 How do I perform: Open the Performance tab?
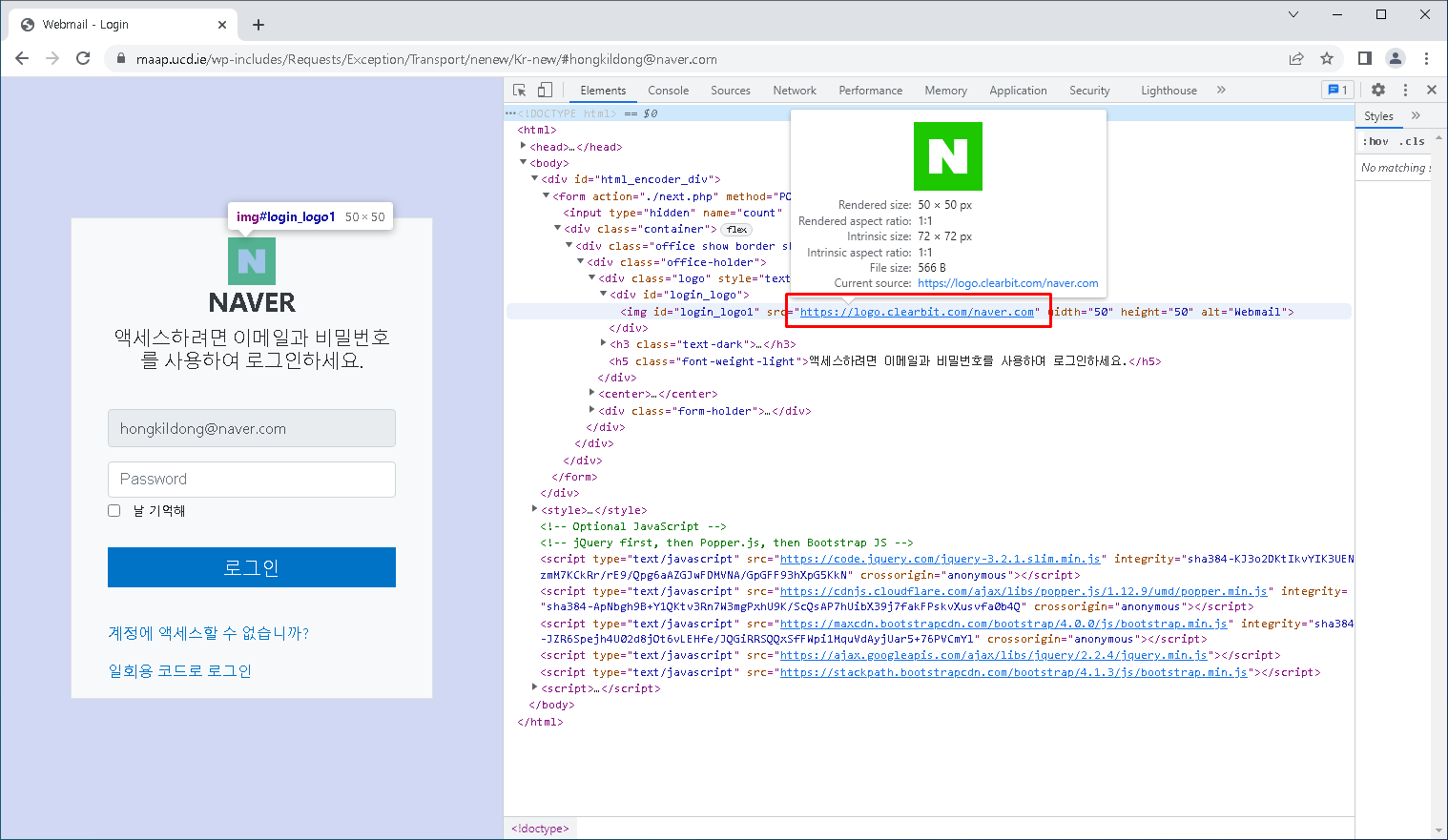[x=870, y=91]
